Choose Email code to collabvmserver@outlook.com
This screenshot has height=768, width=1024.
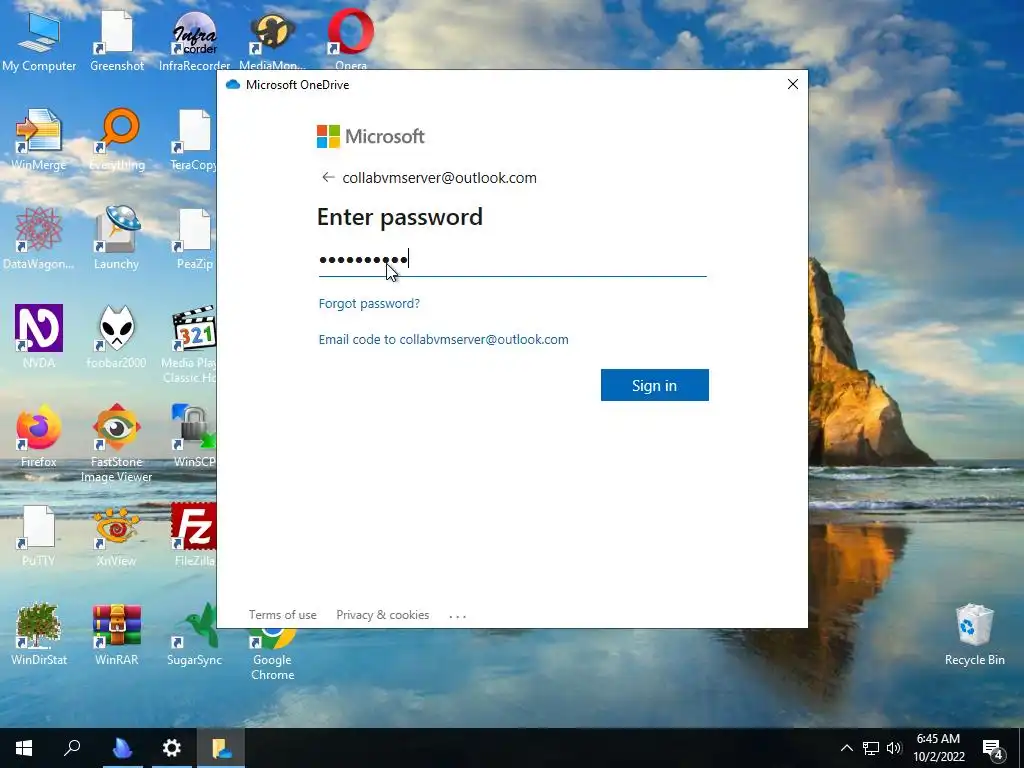point(443,340)
